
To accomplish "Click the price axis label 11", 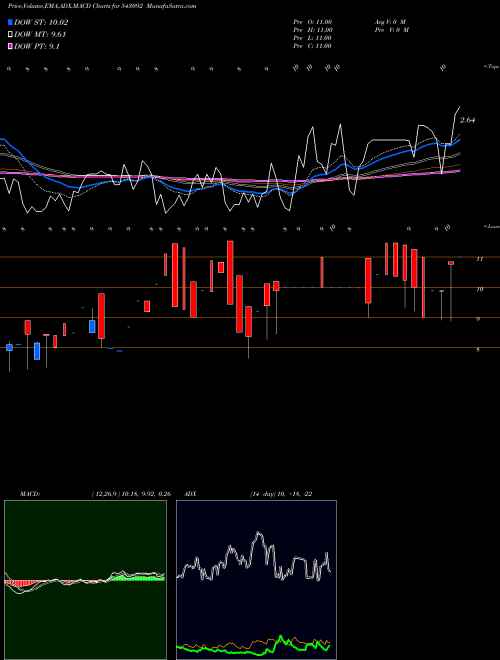I will (479, 259).
